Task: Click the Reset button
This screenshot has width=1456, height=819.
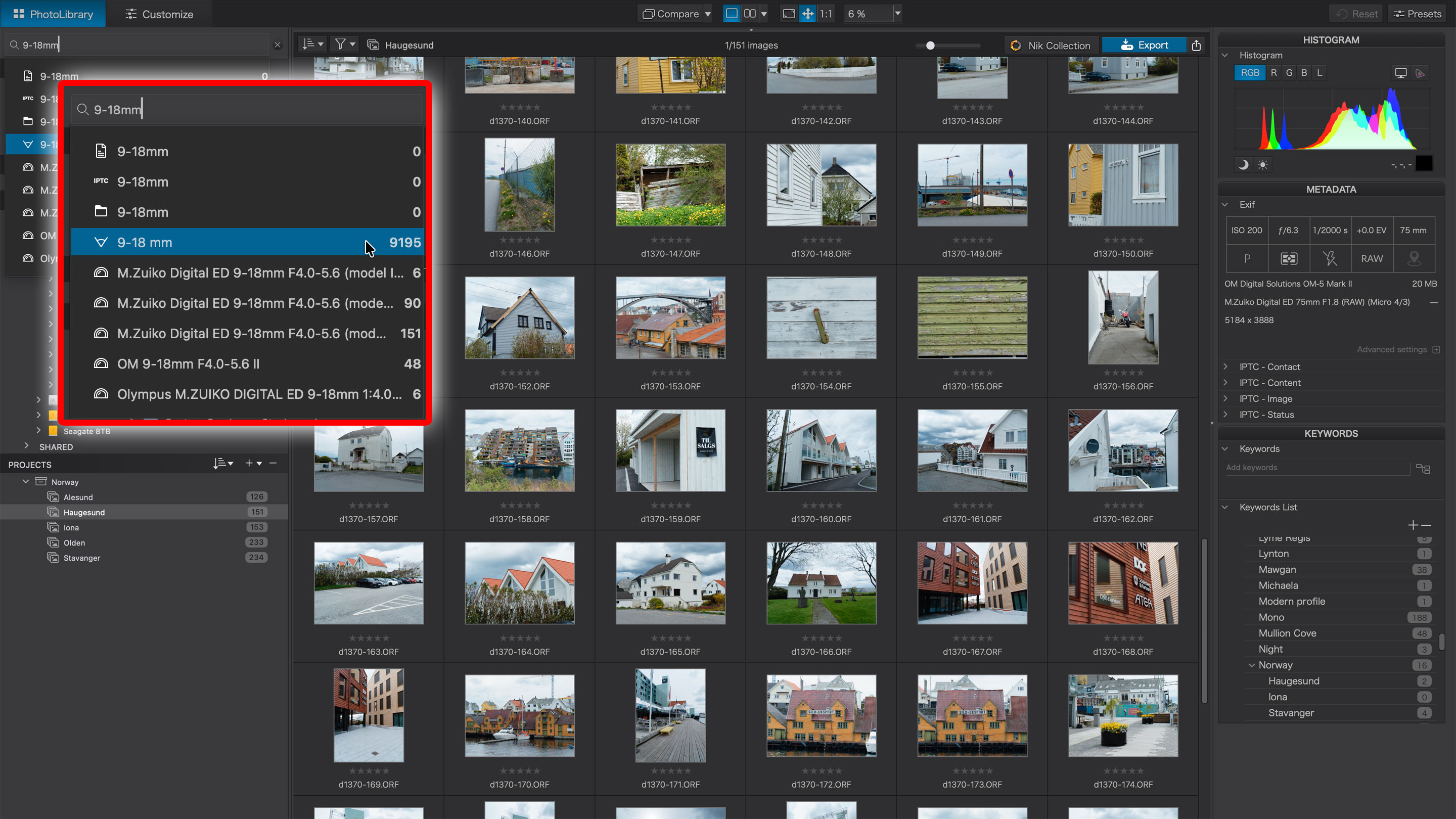Action: click(1356, 14)
